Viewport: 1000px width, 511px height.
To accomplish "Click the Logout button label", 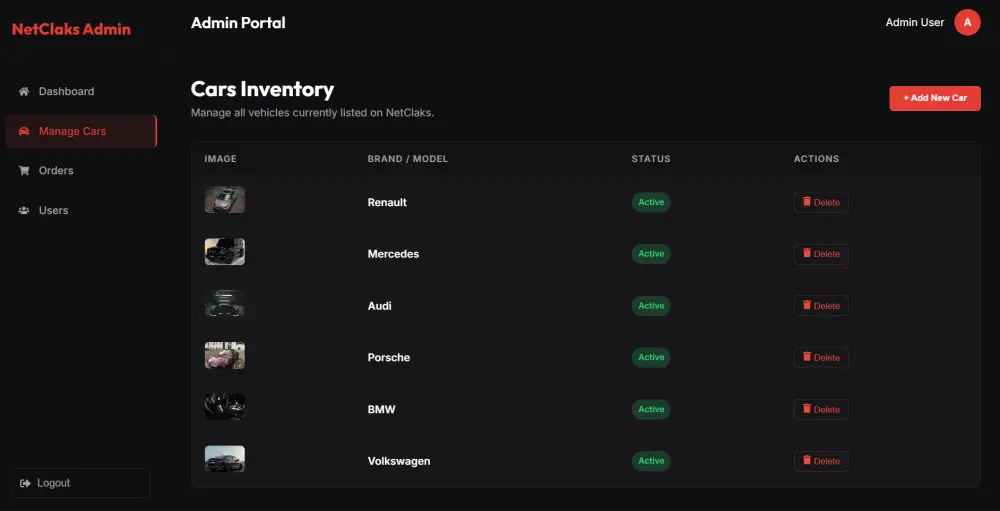I will click(54, 483).
